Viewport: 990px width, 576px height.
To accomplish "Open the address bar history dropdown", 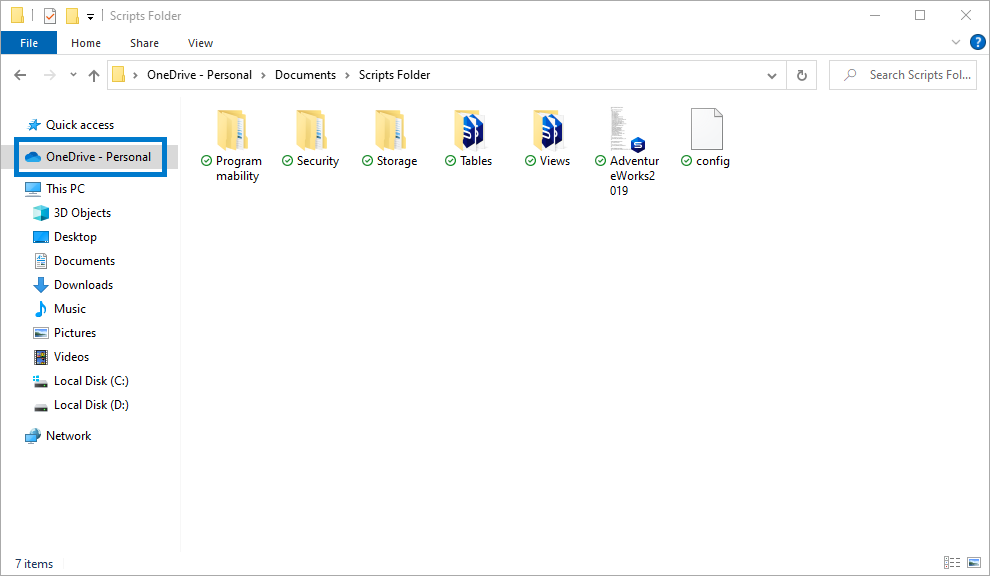I will click(x=772, y=75).
